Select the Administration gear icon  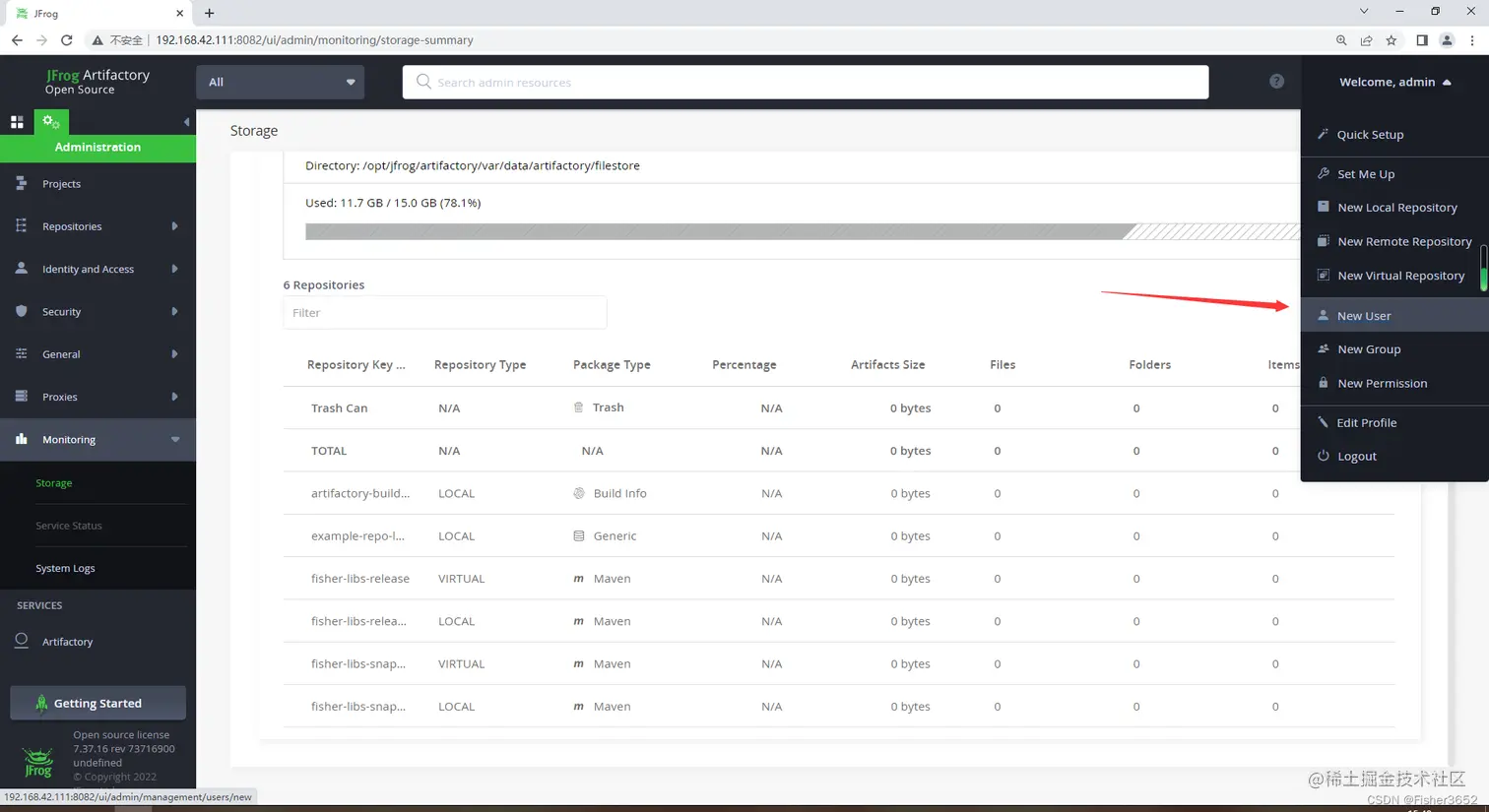(51, 122)
